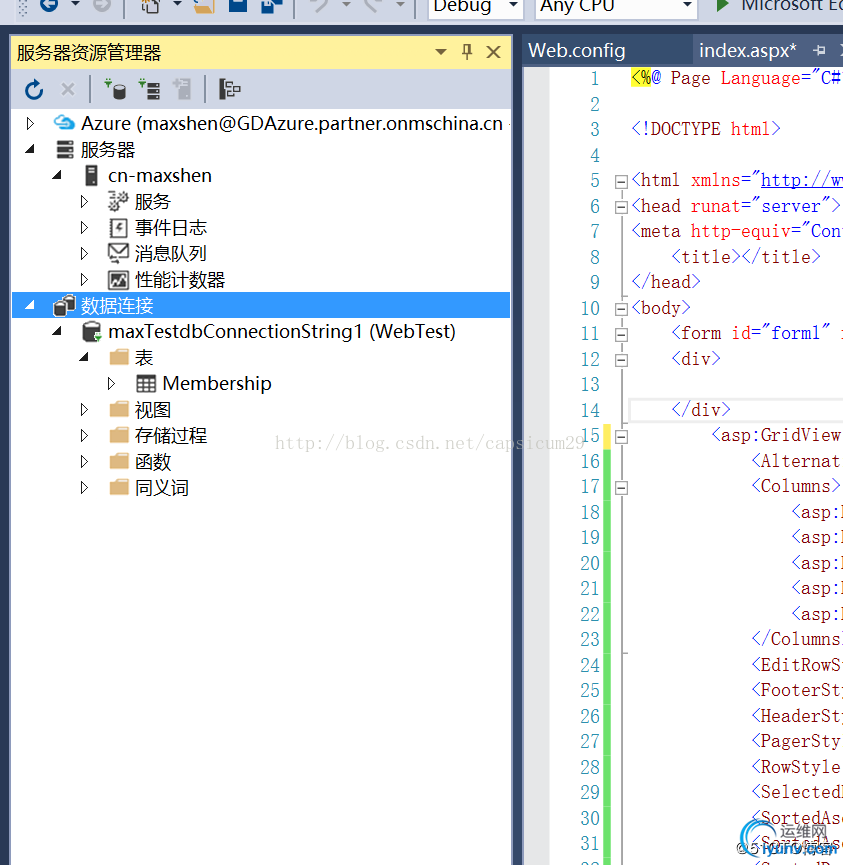Collapse the 服务器 servers node

pos(30,148)
